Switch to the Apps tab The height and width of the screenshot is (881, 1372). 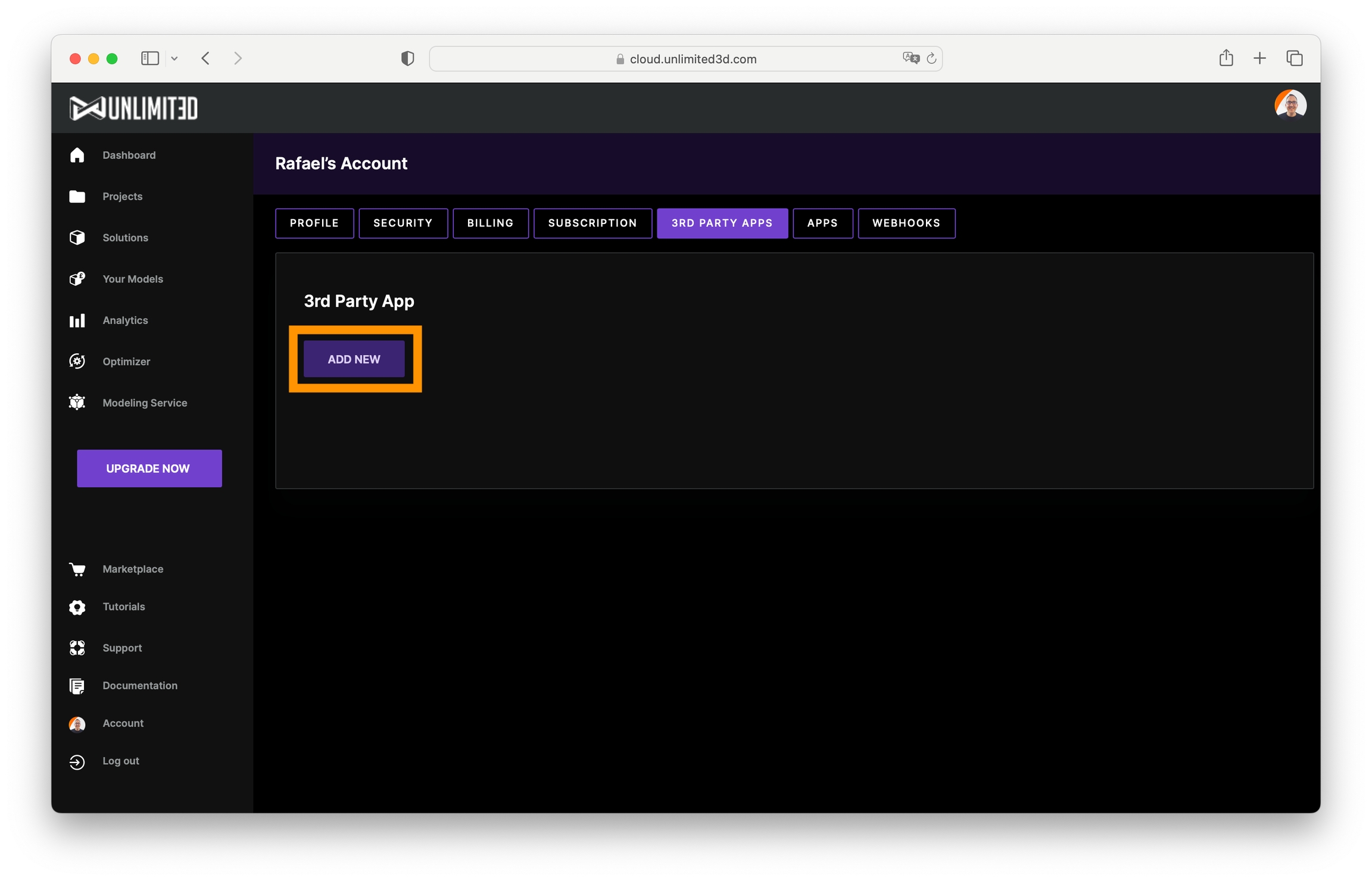pyautogui.click(x=823, y=223)
